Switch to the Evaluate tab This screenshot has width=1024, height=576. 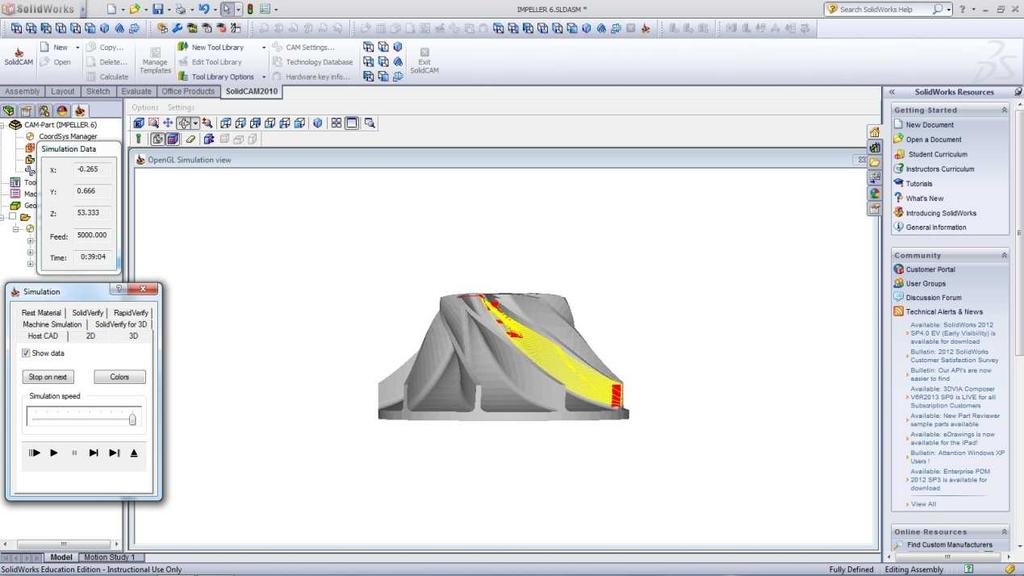[x=136, y=91]
